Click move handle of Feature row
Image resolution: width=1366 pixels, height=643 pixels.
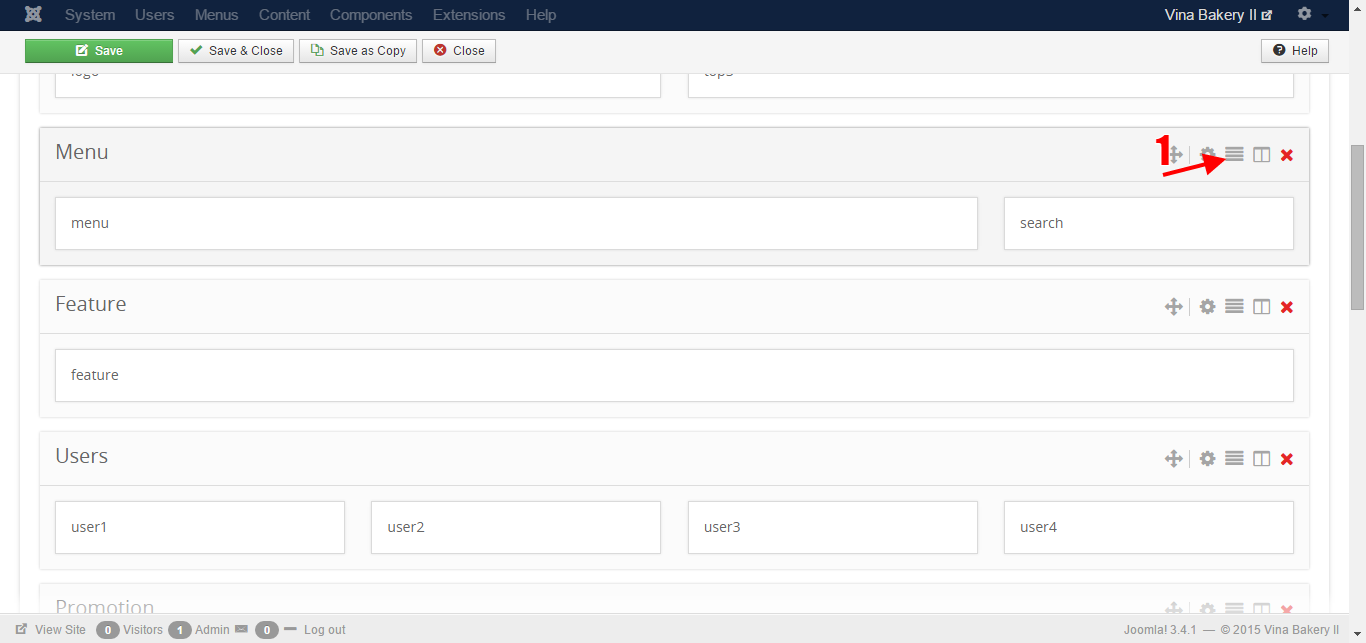tap(1174, 307)
